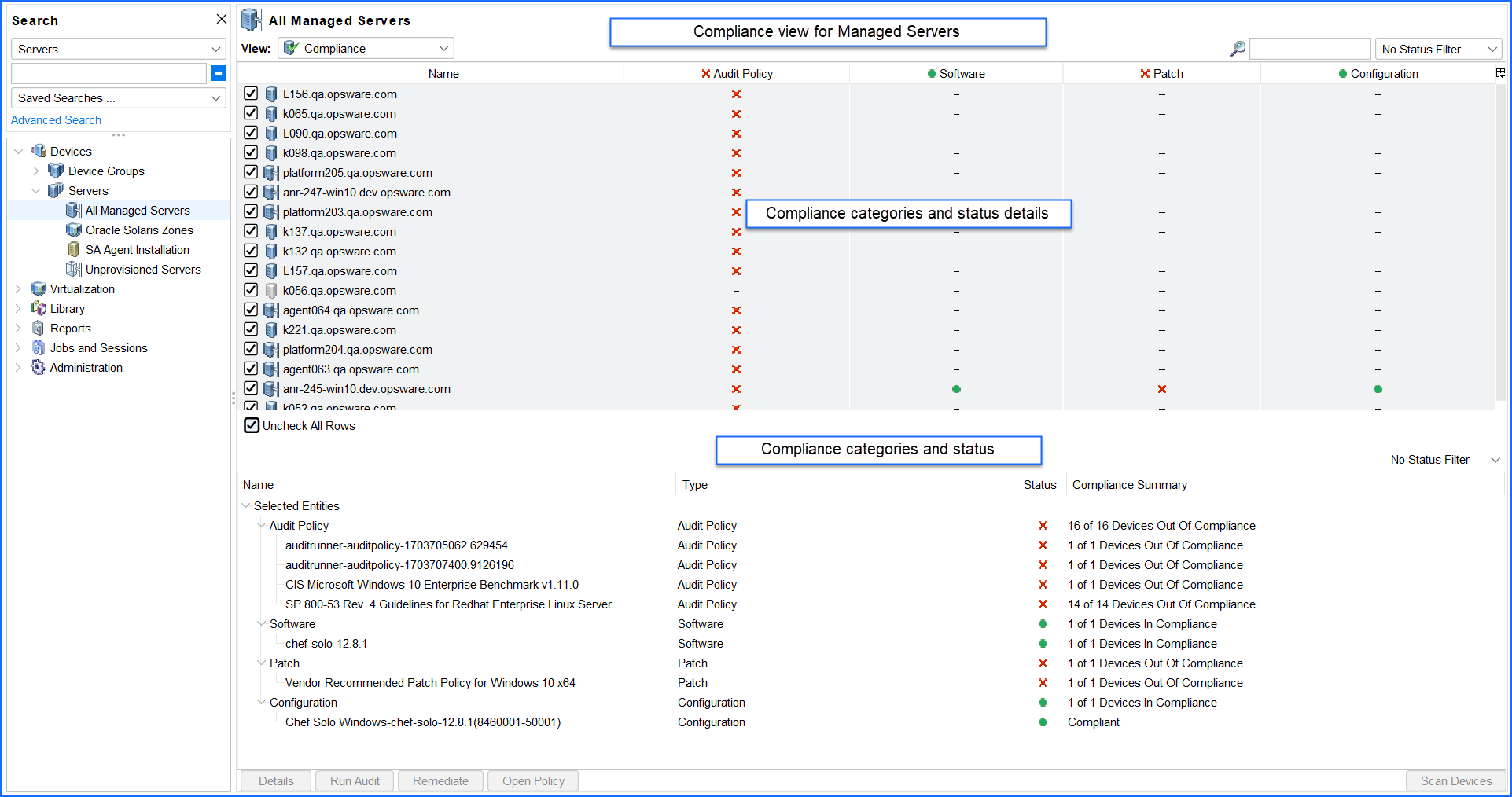Click the blue arrow to run the search
Screen dimensions: 1512x797
(218, 73)
